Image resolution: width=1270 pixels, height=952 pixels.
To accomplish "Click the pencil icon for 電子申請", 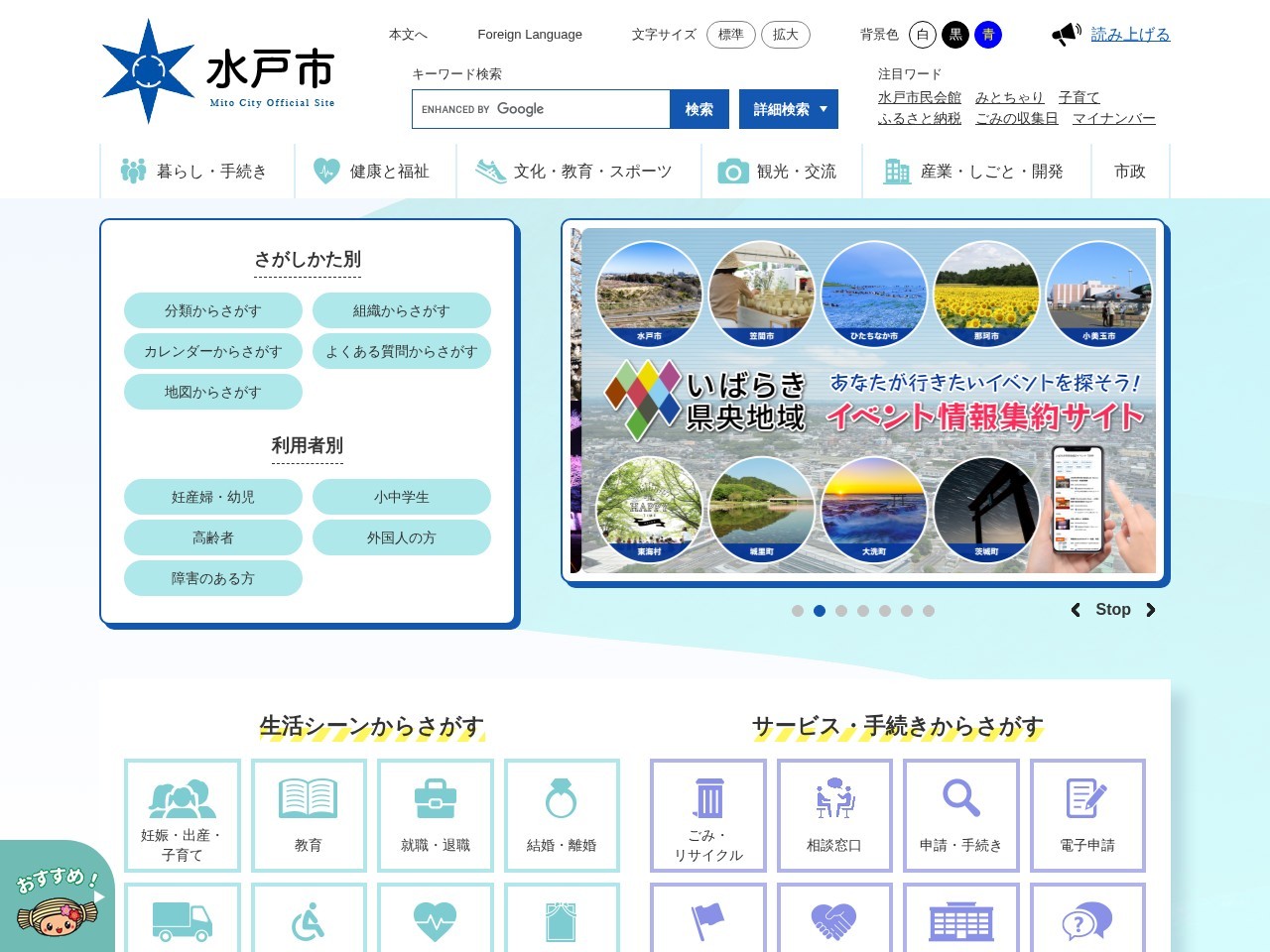I will pos(1087,796).
